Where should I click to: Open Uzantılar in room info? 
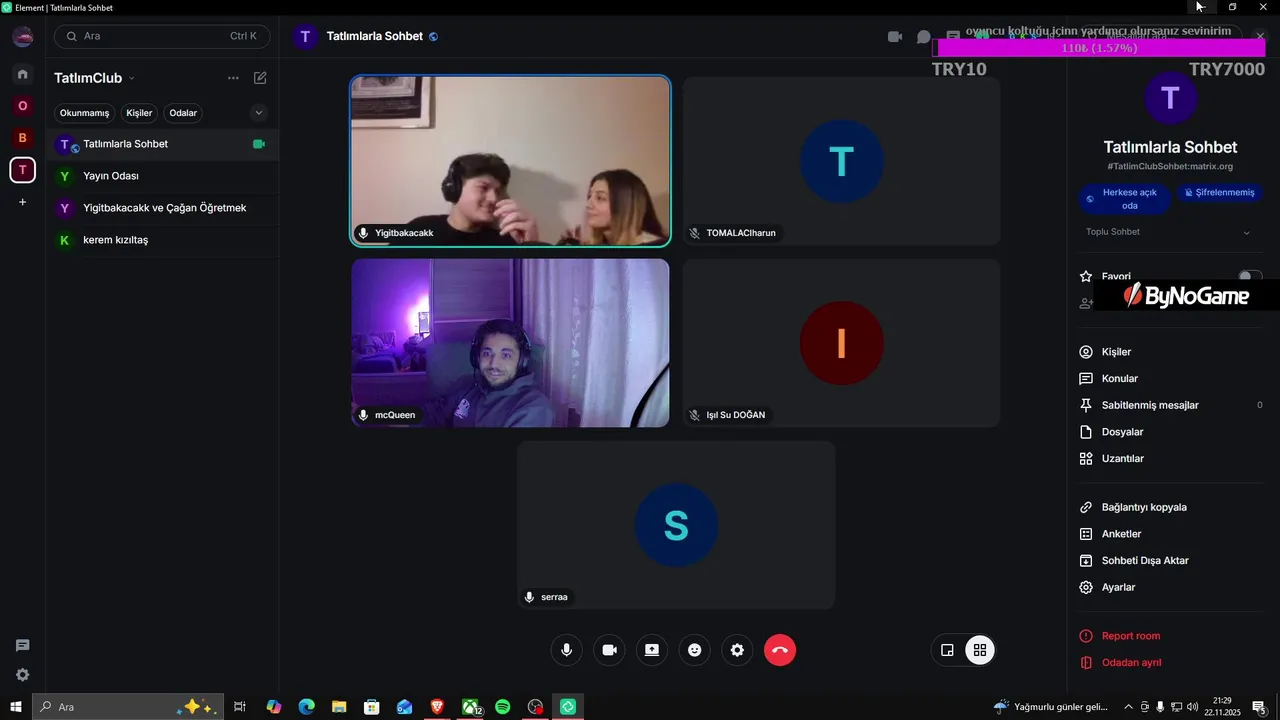(x=1170, y=458)
